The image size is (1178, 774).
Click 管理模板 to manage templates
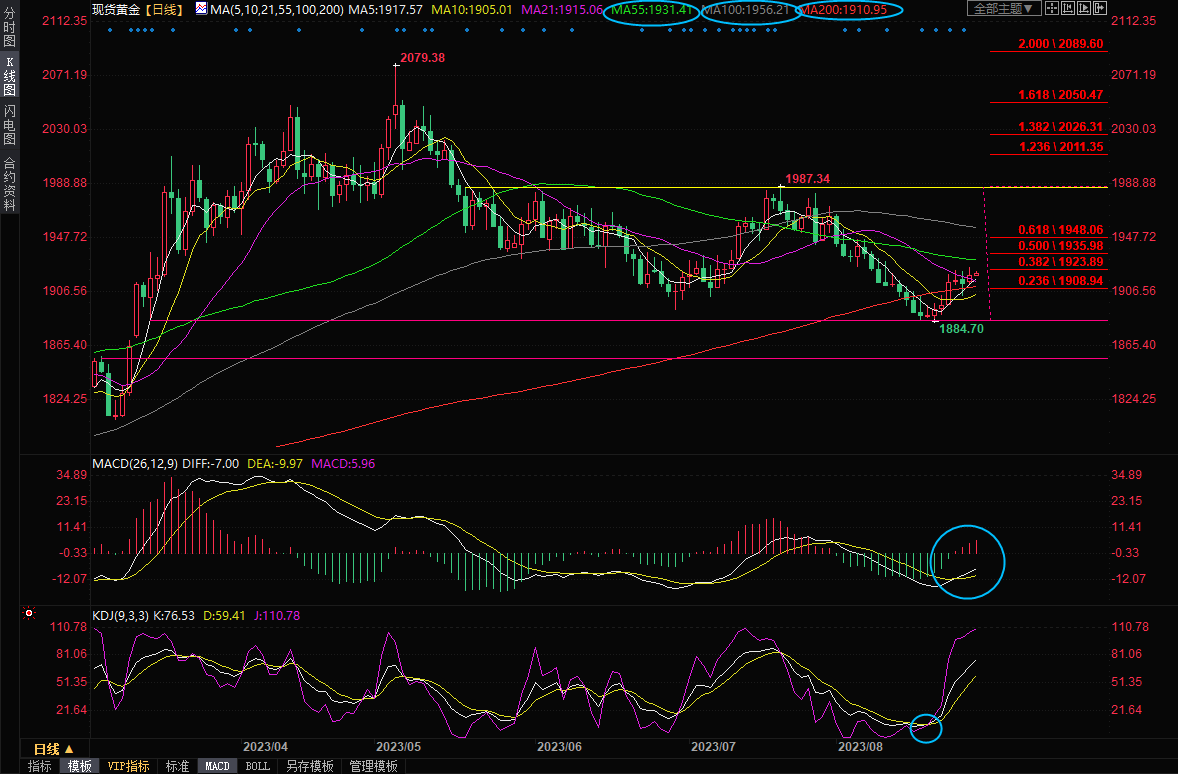(373, 766)
